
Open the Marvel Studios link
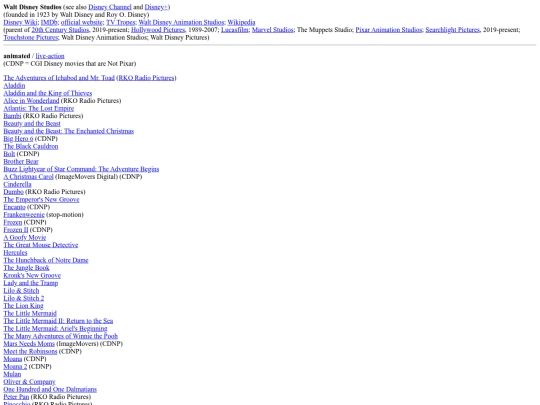(272, 30)
